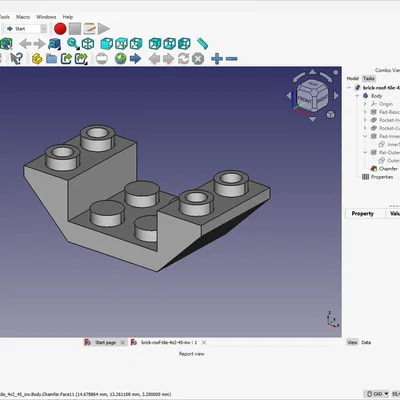The height and width of the screenshot is (400, 400).
Task: Click the Report view panel title
Action: pos(192,354)
